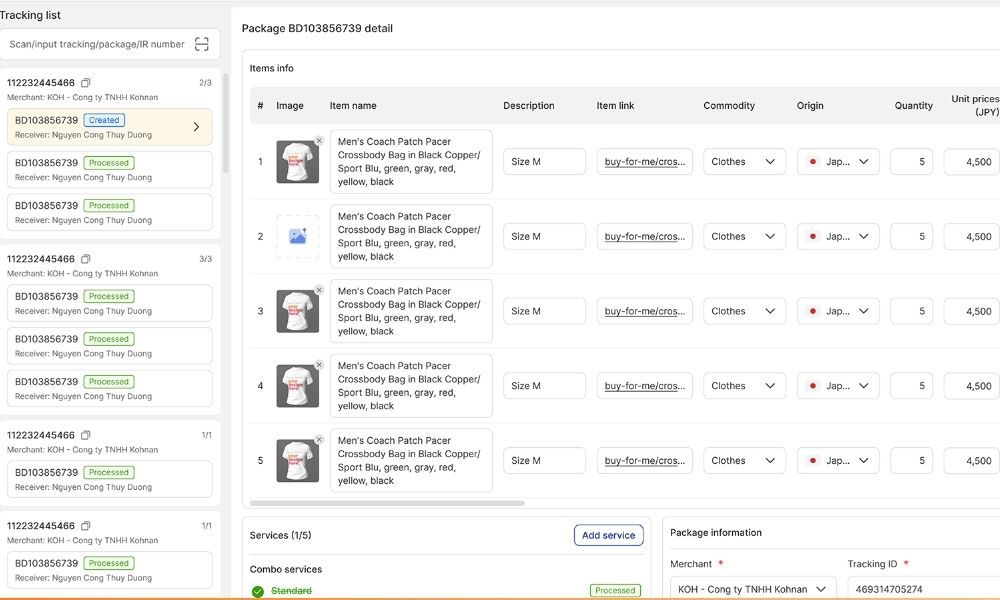
Task: Open the Created package BD103856739 chevron
Action: (x=196, y=127)
